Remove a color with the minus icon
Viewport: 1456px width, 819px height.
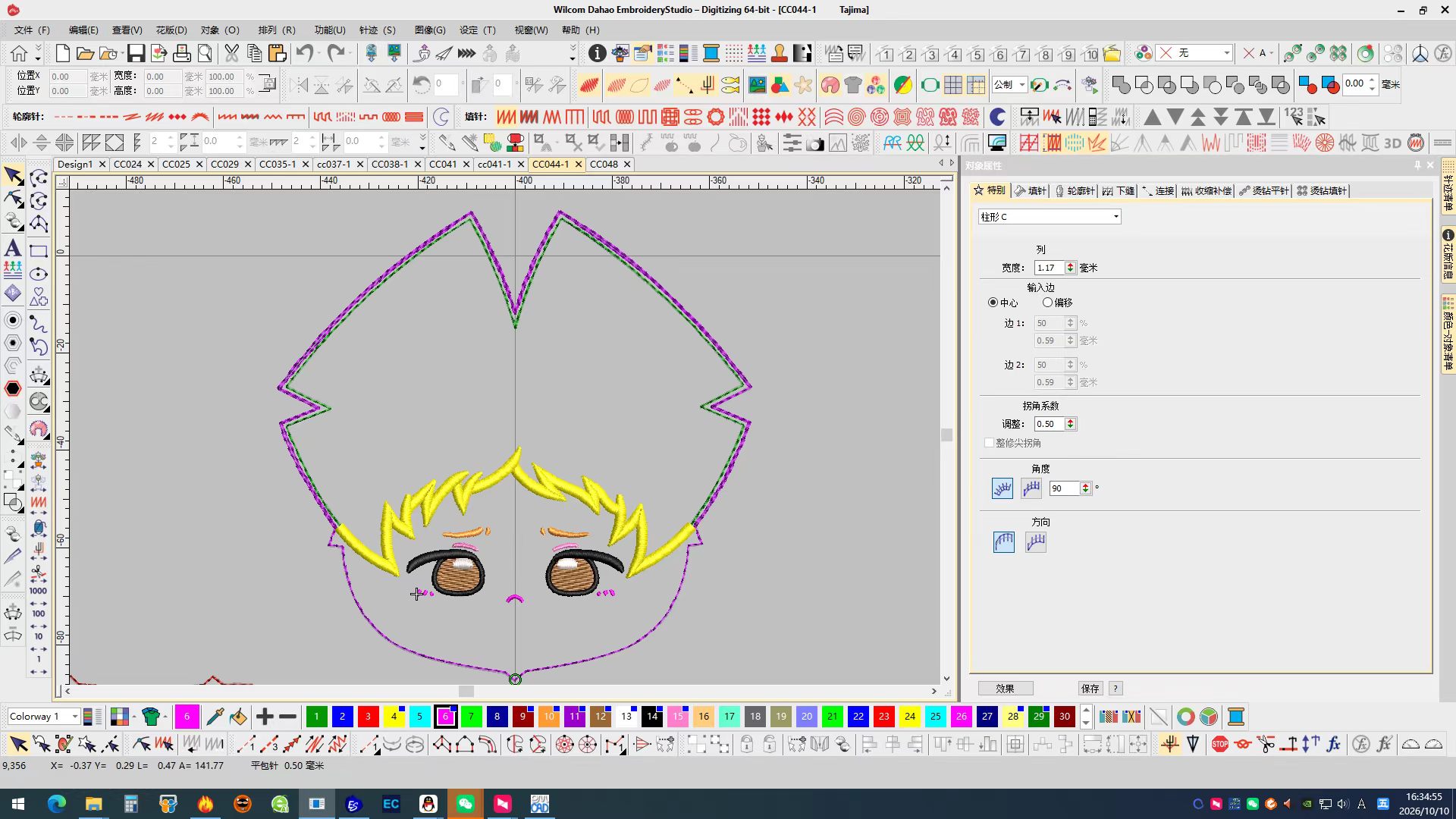pyautogui.click(x=287, y=716)
